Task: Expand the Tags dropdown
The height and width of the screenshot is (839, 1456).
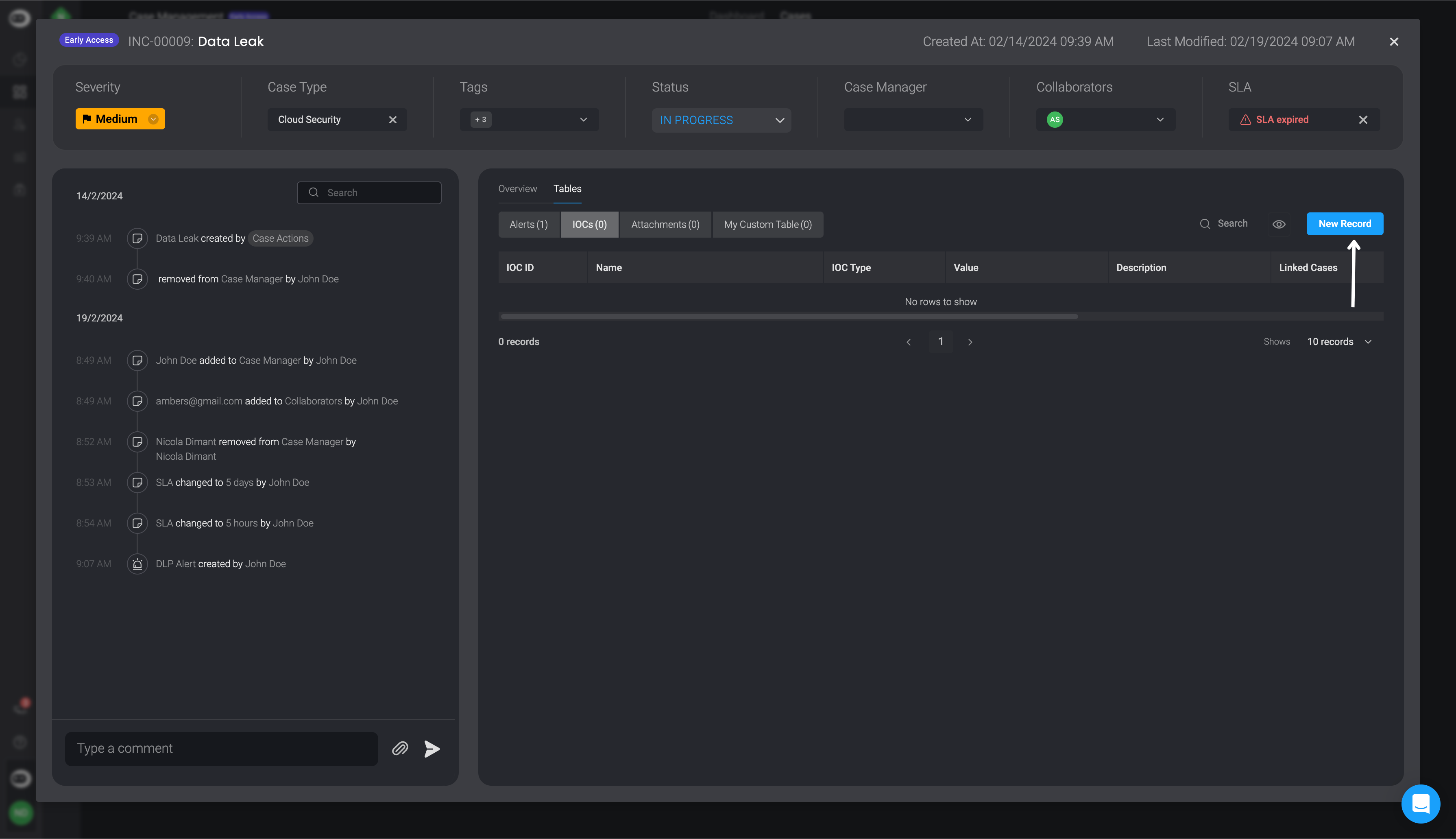Action: coord(584,120)
